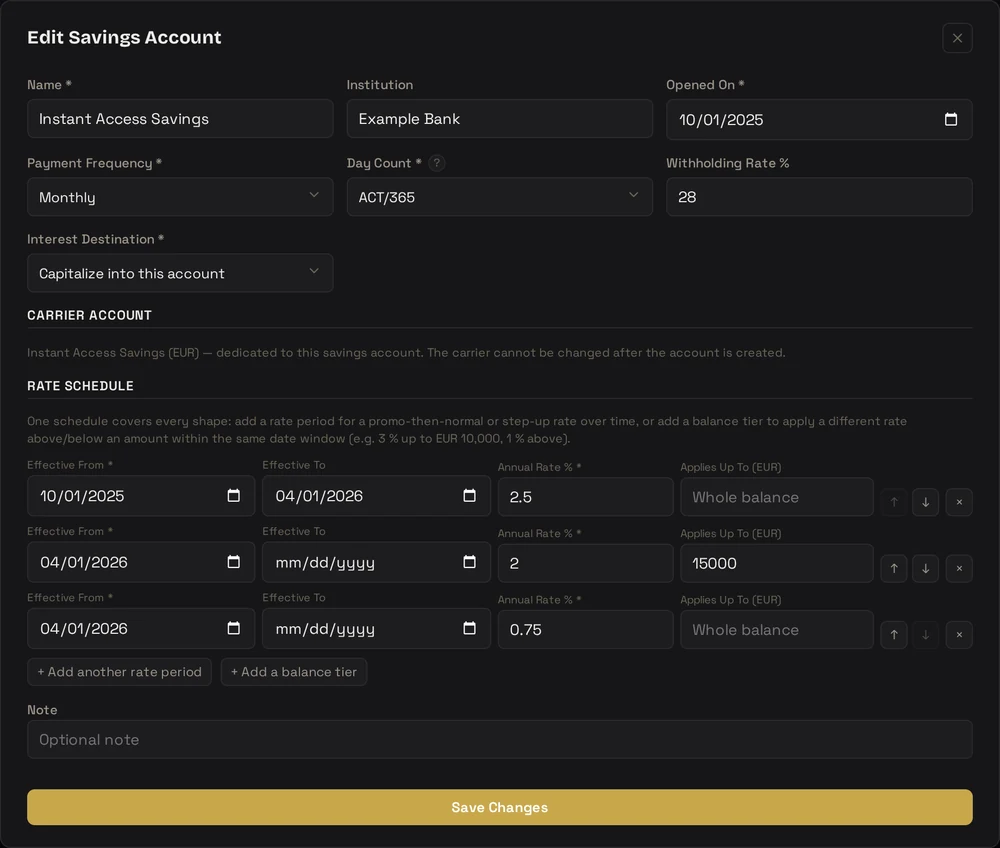Click the Withholding Rate % label

[x=728, y=163]
